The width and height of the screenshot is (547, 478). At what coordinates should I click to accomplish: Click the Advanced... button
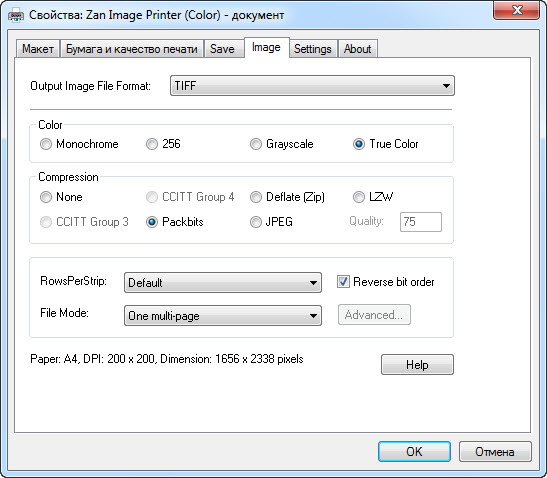point(374,315)
